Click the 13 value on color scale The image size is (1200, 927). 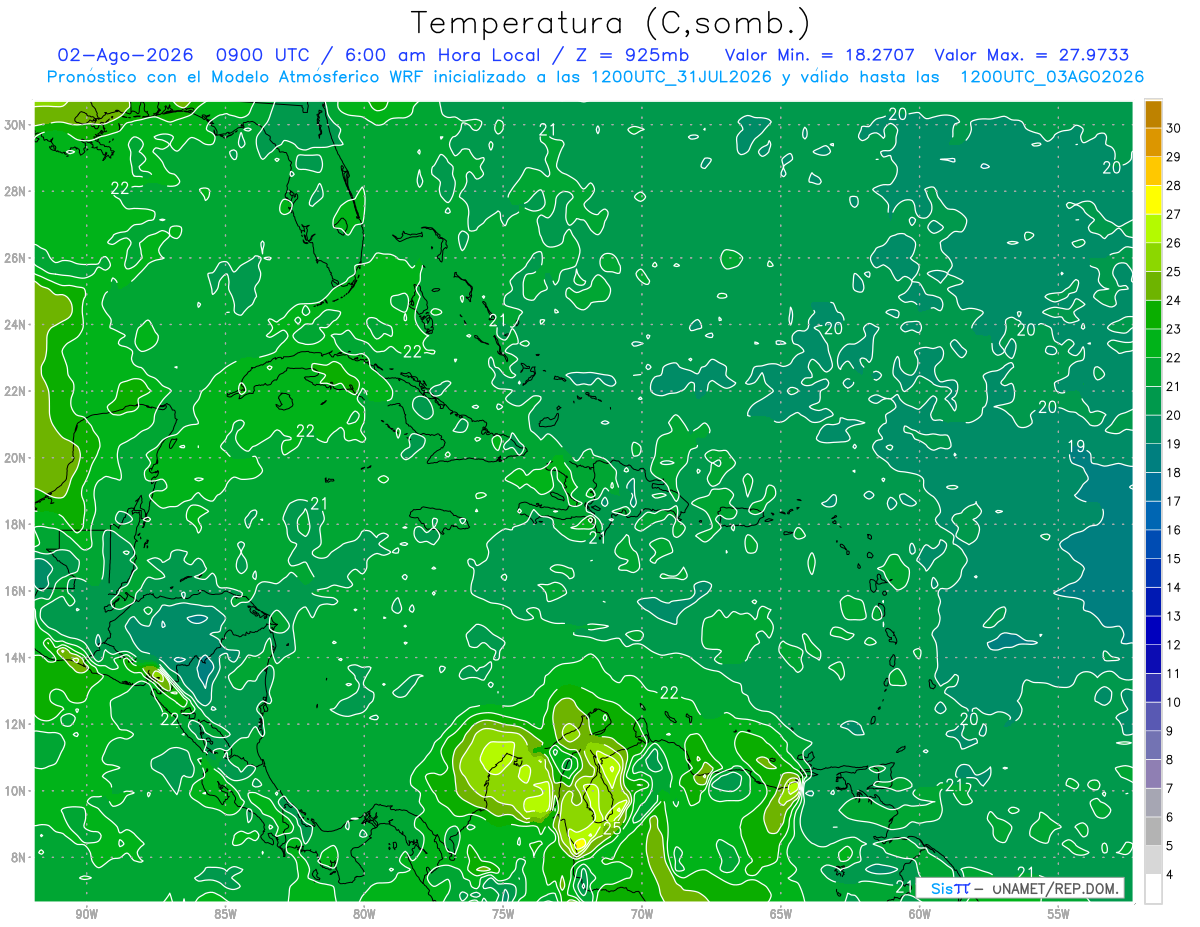tap(1173, 616)
